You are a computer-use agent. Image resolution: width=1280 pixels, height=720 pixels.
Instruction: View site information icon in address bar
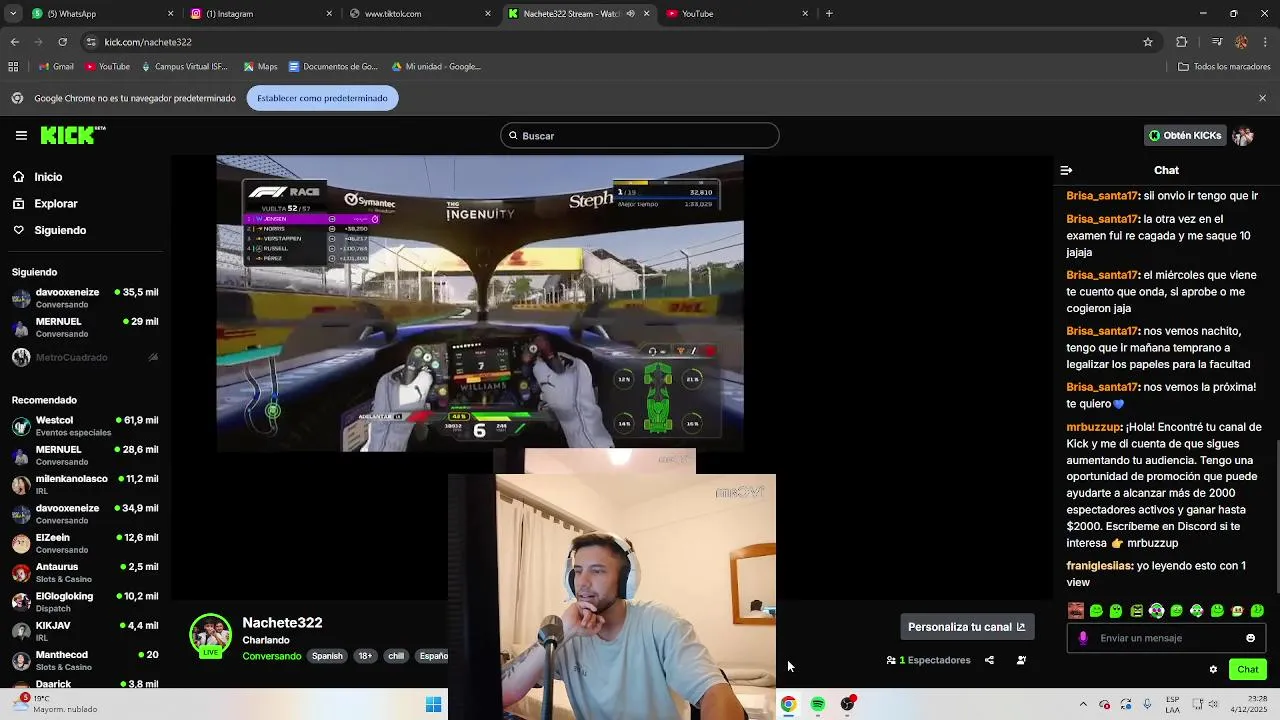coord(91,42)
